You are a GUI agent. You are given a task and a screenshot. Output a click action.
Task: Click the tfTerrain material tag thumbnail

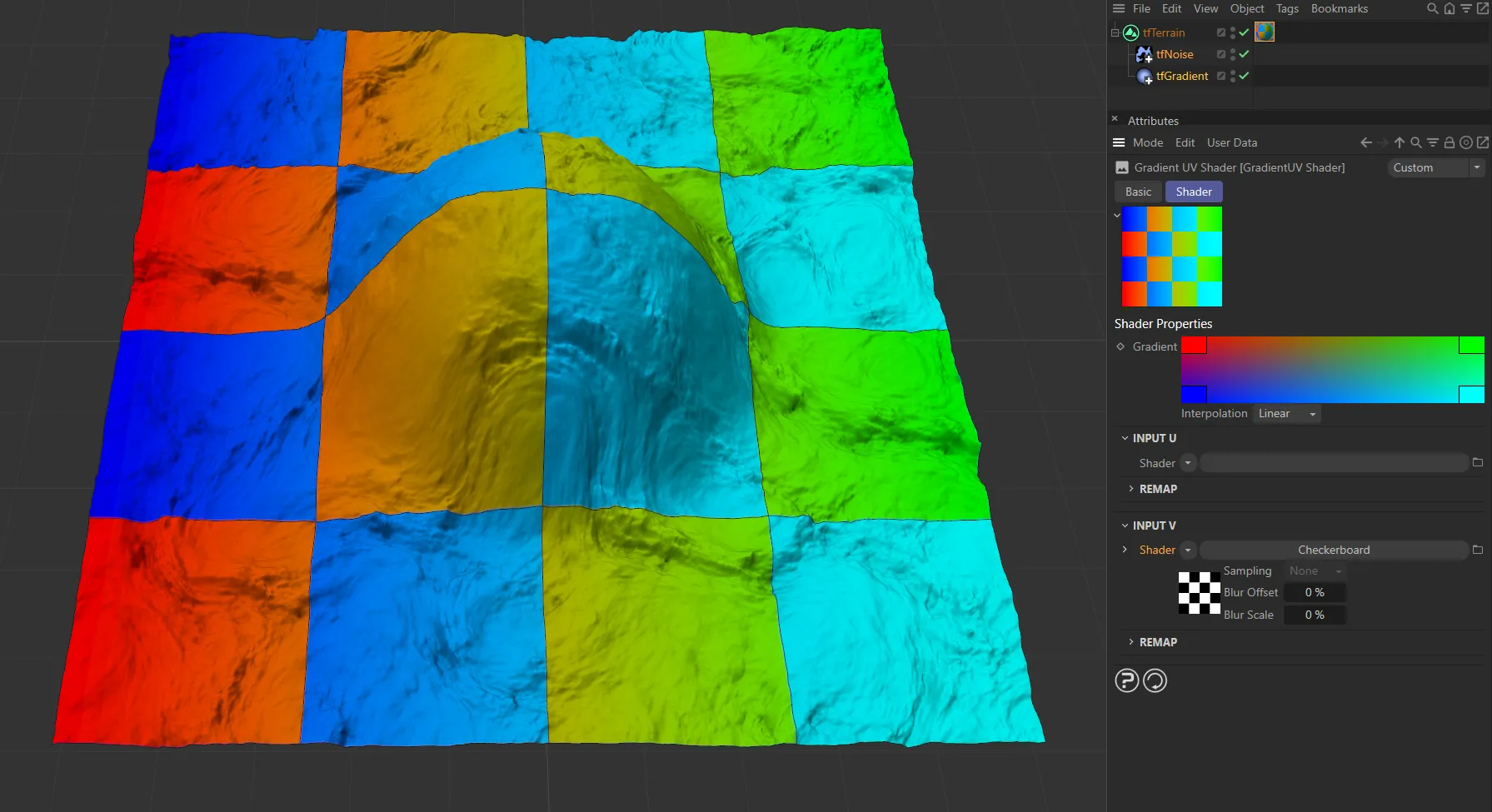(x=1264, y=32)
